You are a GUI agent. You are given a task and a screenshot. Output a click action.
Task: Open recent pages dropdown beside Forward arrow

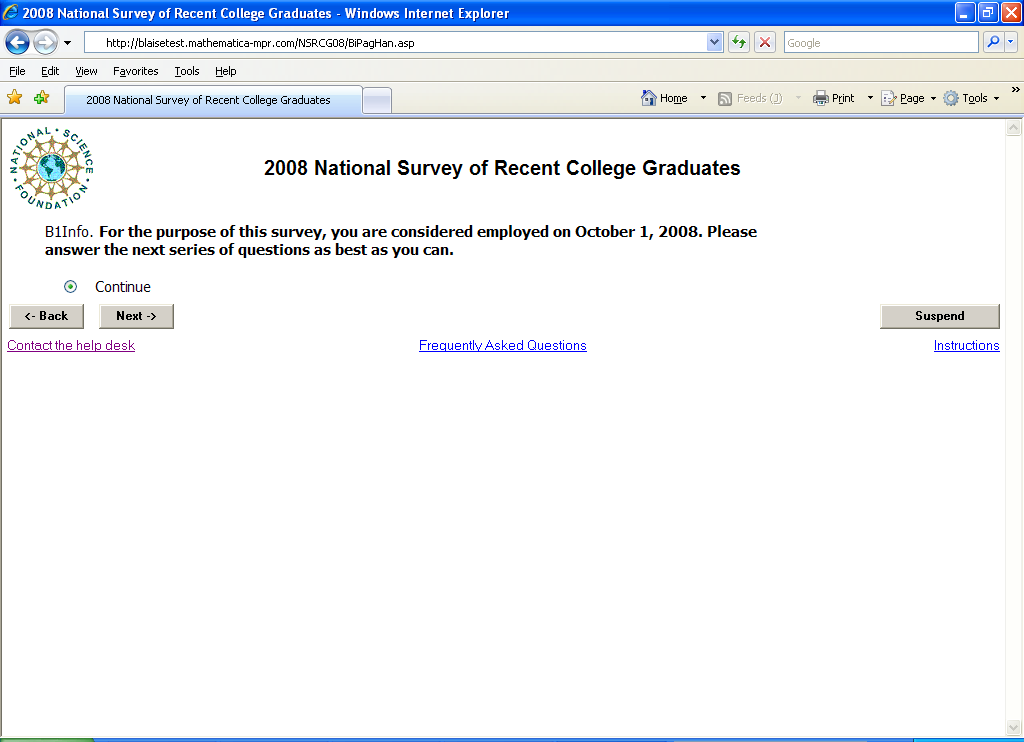[67, 43]
